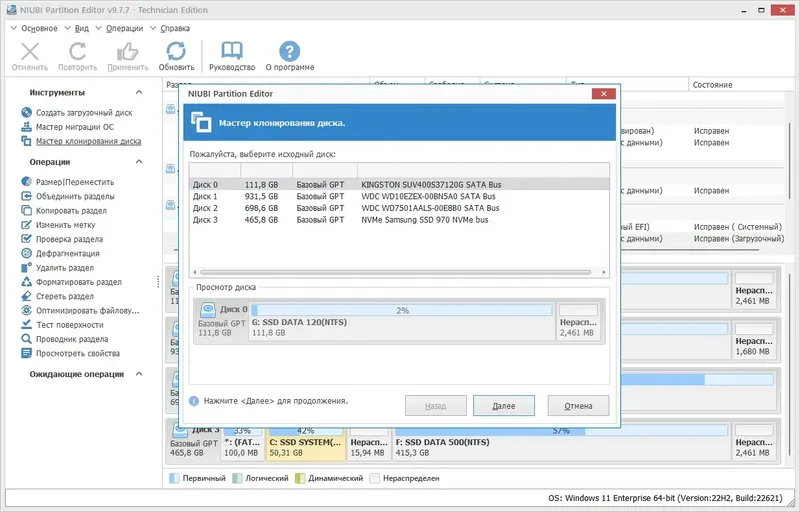The height and width of the screenshot is (512, 800).
Task: Click the info icon beside Нажмите Далее hint
Action: 194,401
